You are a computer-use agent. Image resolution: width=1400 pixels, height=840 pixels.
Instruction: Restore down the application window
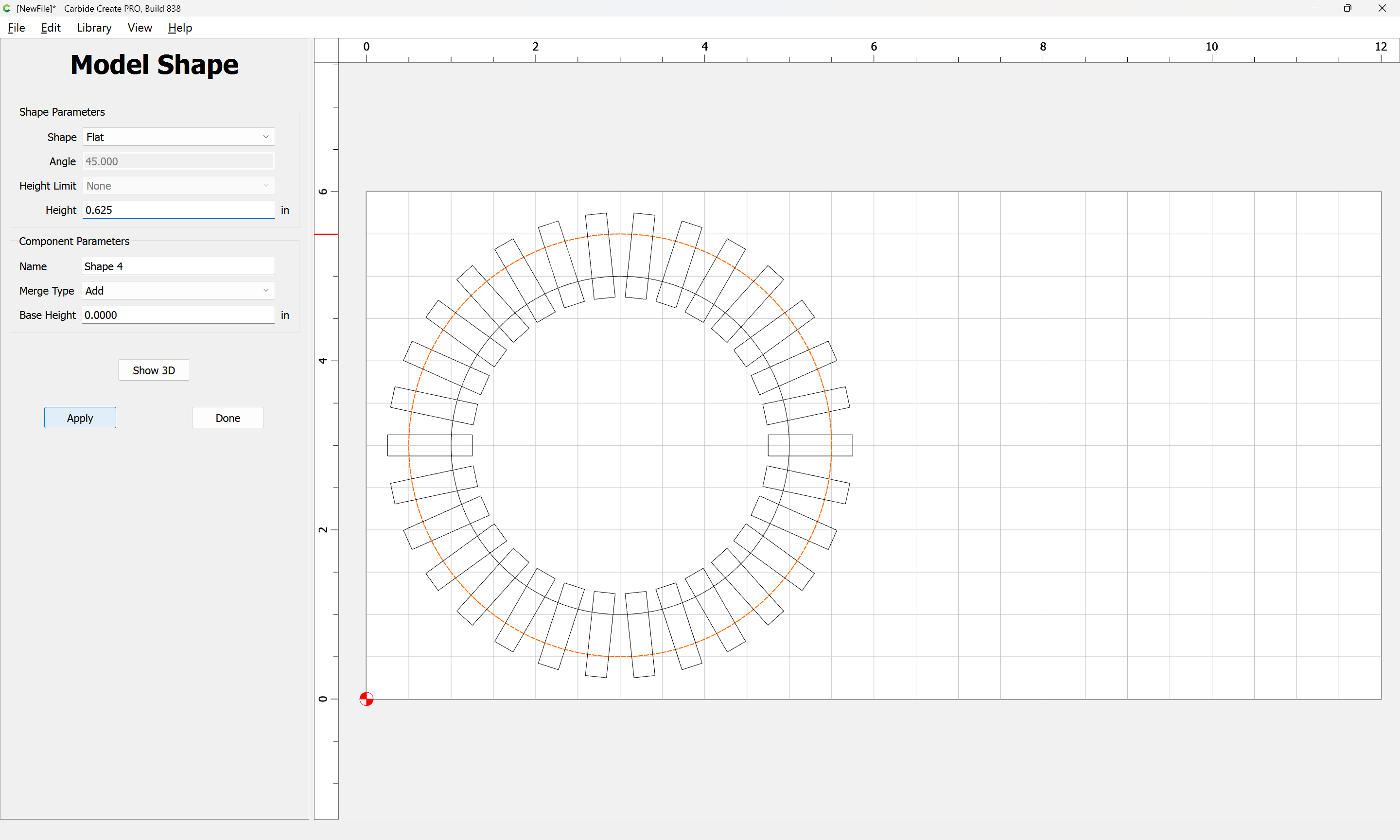pos(1347,8)
